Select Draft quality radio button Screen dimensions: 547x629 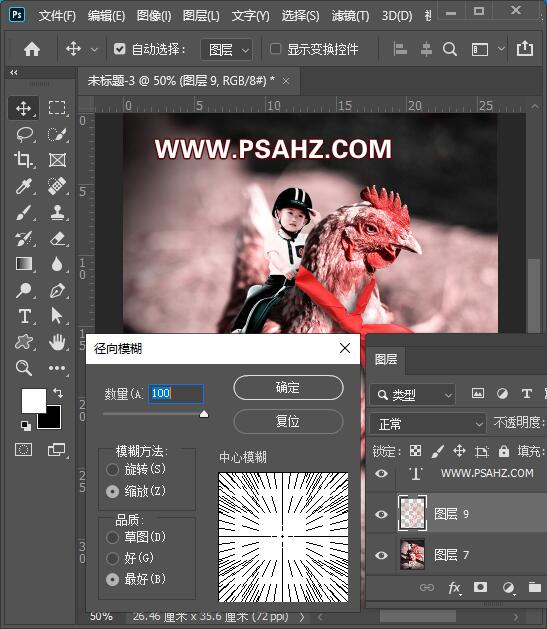tap(112, 537)
